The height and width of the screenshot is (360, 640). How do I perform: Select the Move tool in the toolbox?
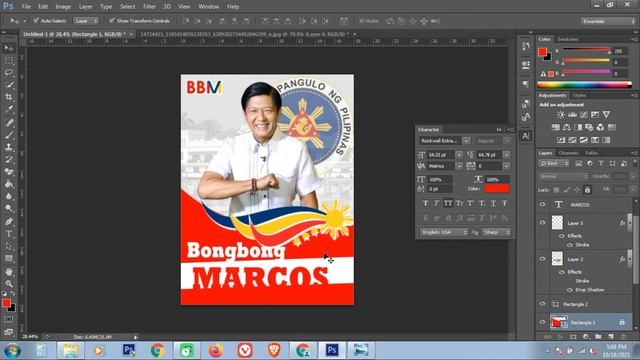click(x=9, y=48)
